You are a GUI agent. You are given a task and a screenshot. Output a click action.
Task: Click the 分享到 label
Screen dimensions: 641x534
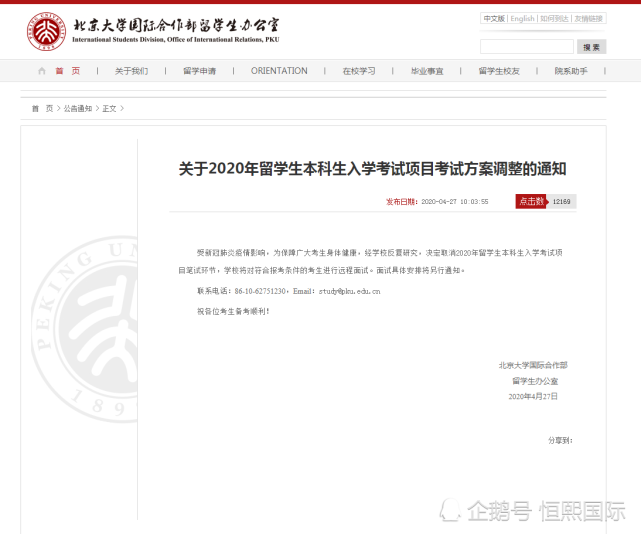[560, 440]
